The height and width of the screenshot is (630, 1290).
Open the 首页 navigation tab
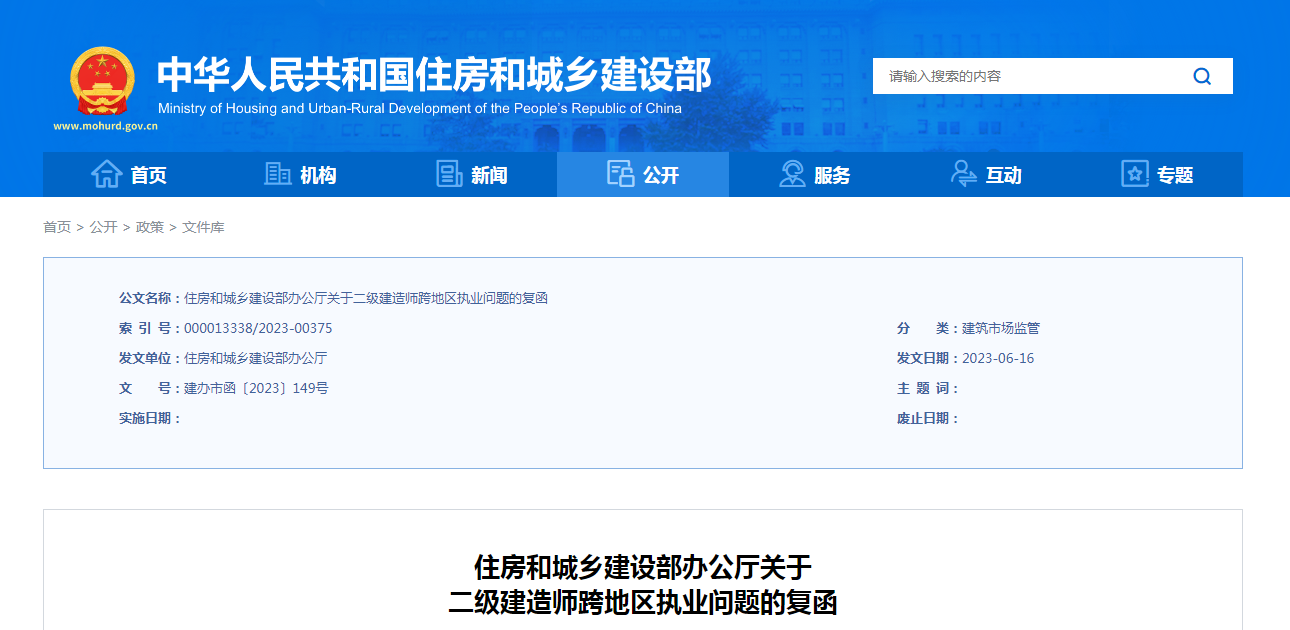point(148,175)
